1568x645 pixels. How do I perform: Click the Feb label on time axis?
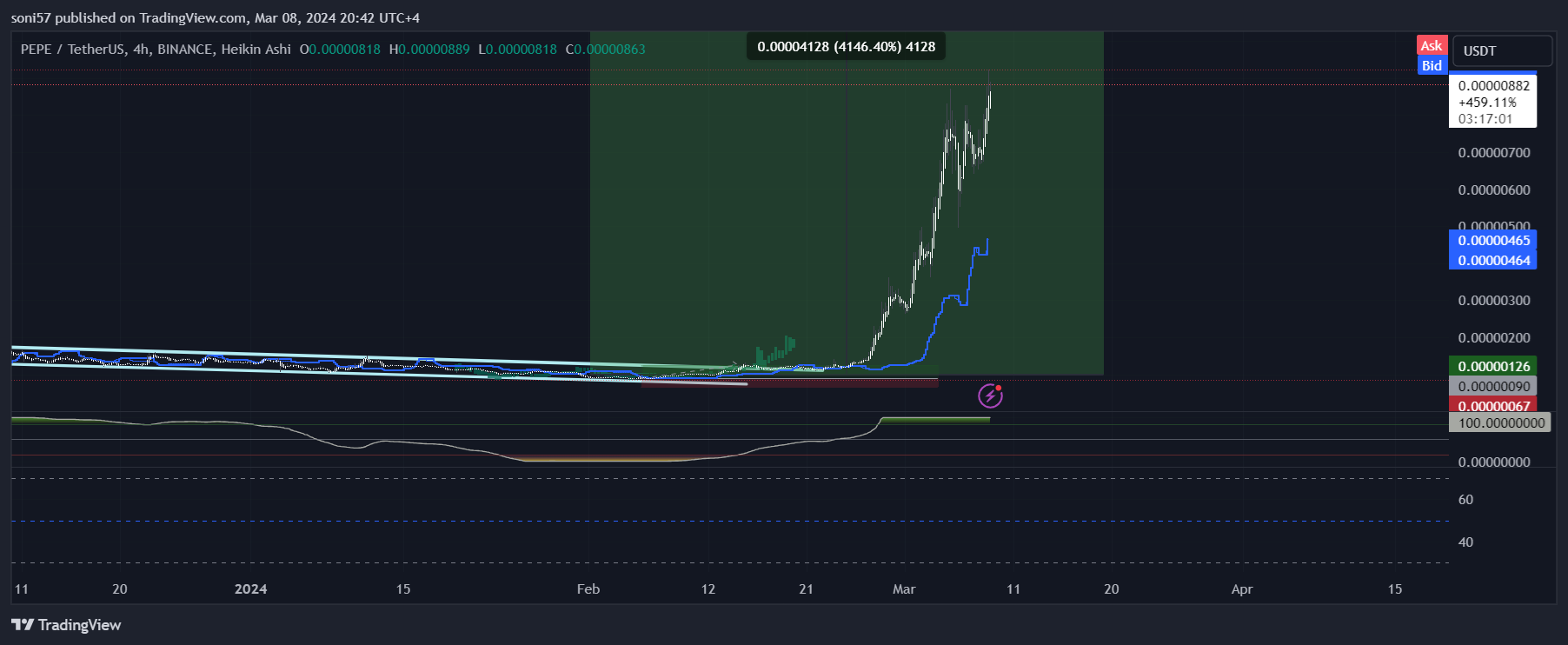[588, 589]
